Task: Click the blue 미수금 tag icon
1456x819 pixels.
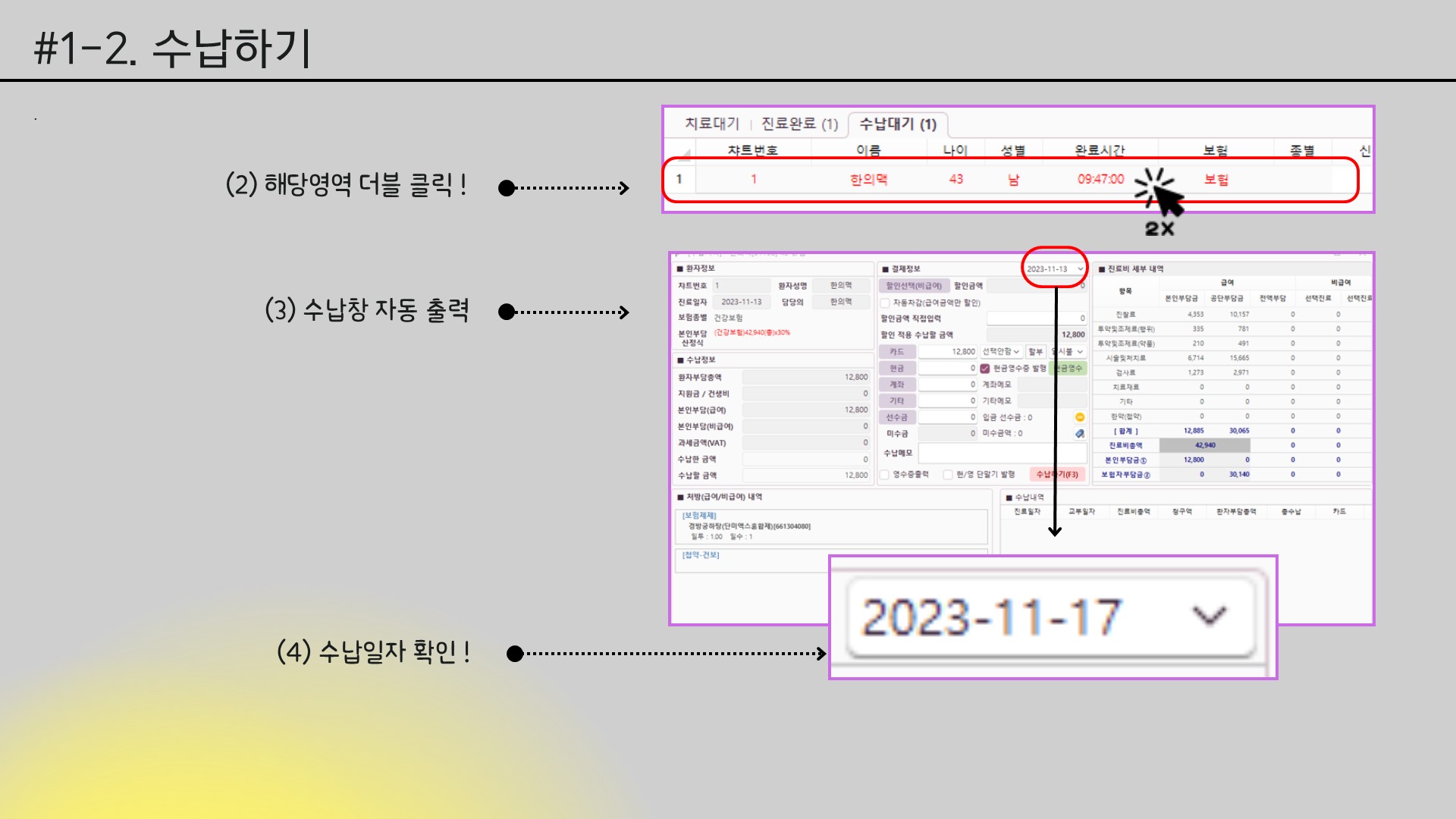Action: pos(1080,434)
